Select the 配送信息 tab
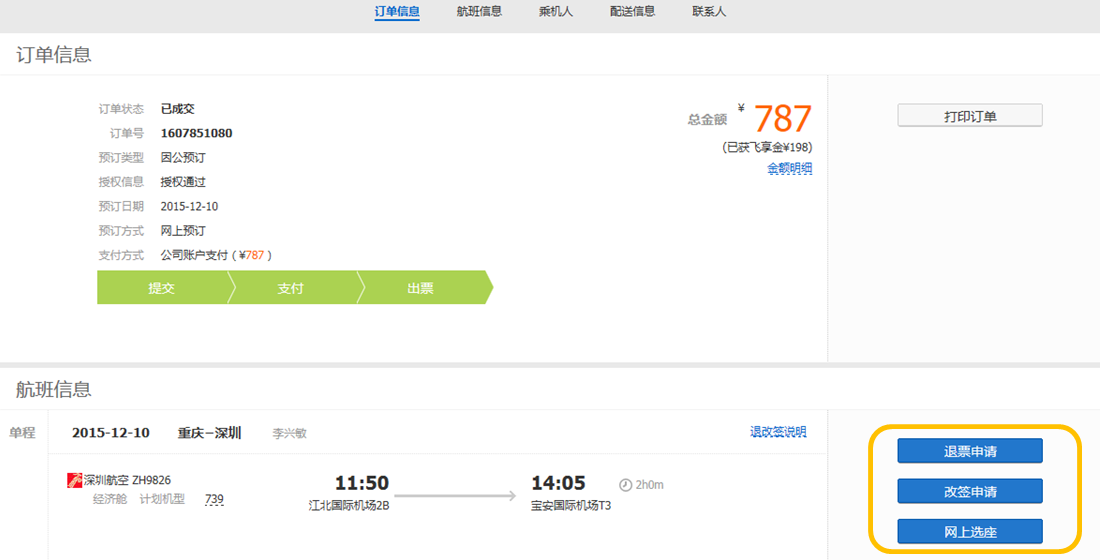The height and width of the screenshot is (560, 1100). tap(632, 11)
